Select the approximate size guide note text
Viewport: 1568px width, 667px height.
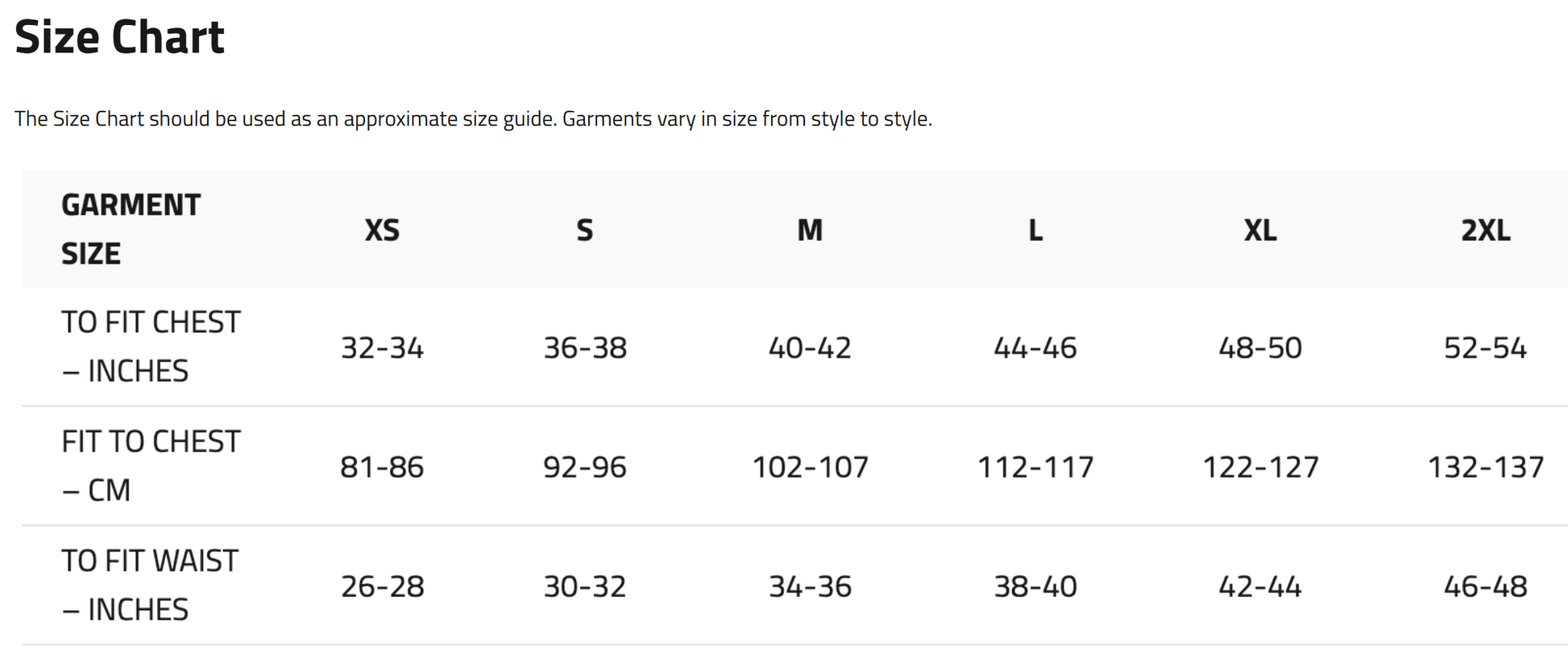[x=473, y=119]
